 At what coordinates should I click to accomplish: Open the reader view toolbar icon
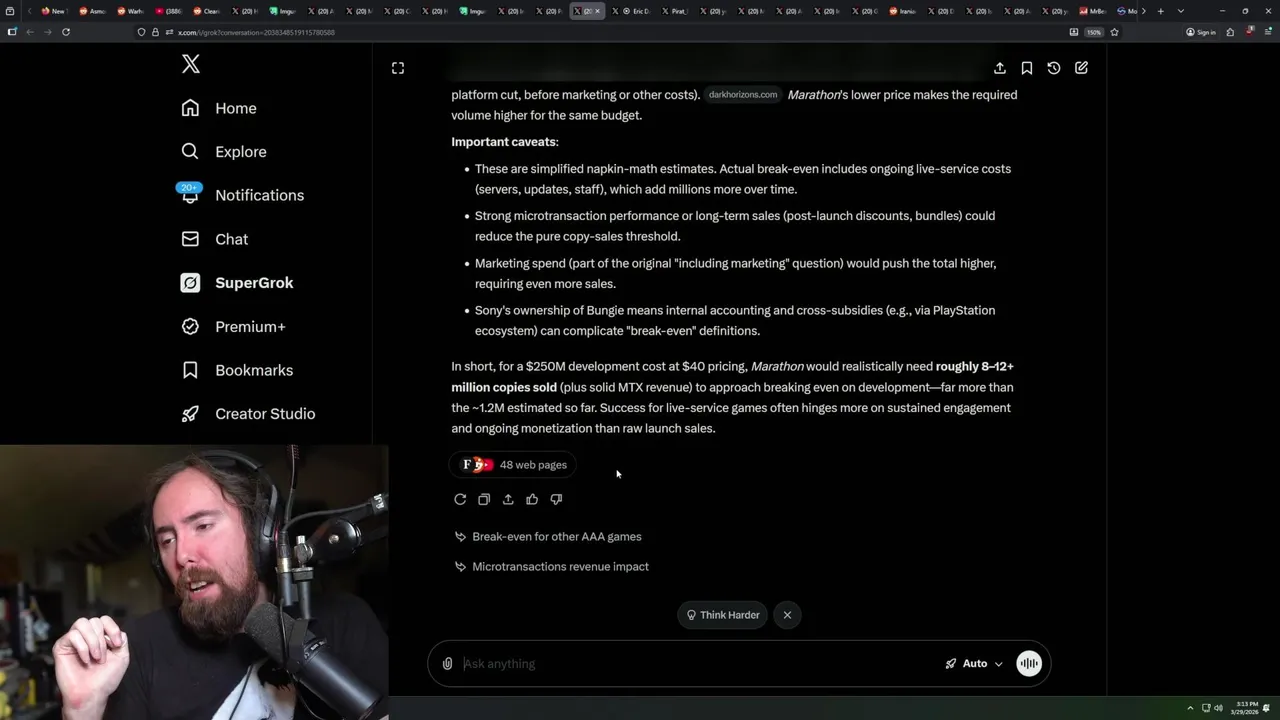tap(1074, 32)
